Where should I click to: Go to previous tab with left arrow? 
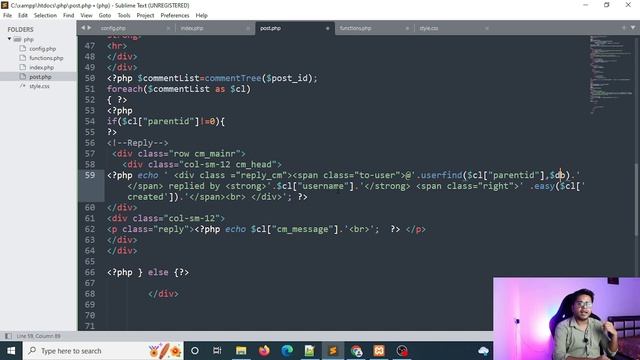pyautogui.click(x=83, y=28)
